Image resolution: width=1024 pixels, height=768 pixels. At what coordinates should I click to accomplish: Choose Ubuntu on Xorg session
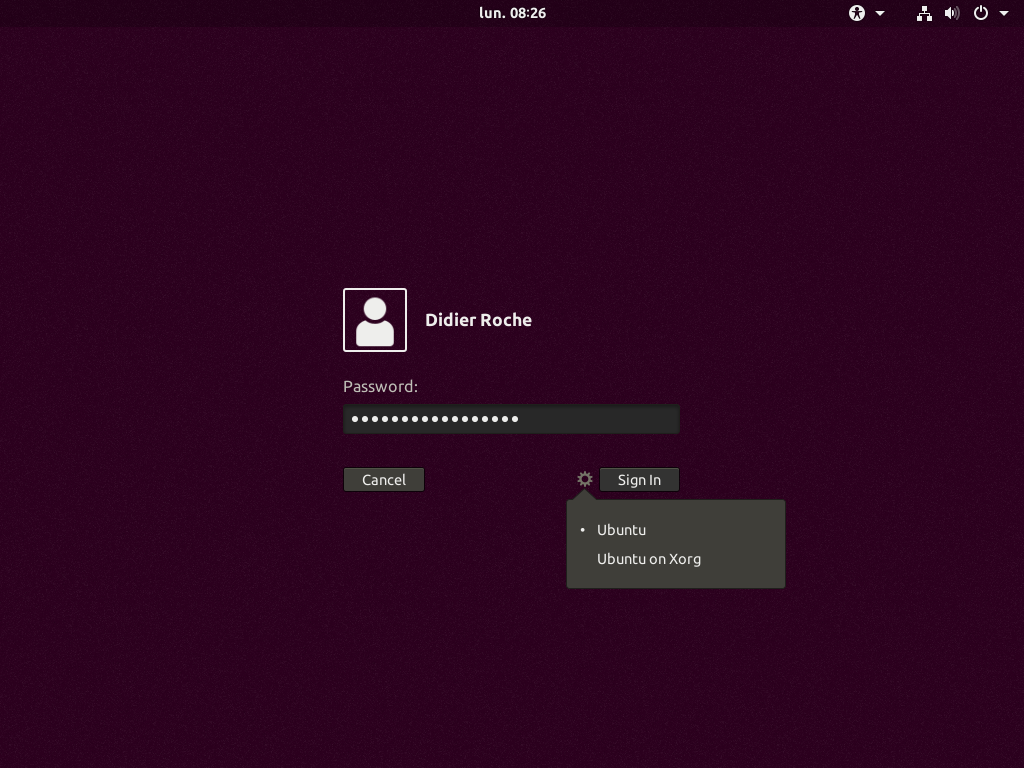pos(676,559)
